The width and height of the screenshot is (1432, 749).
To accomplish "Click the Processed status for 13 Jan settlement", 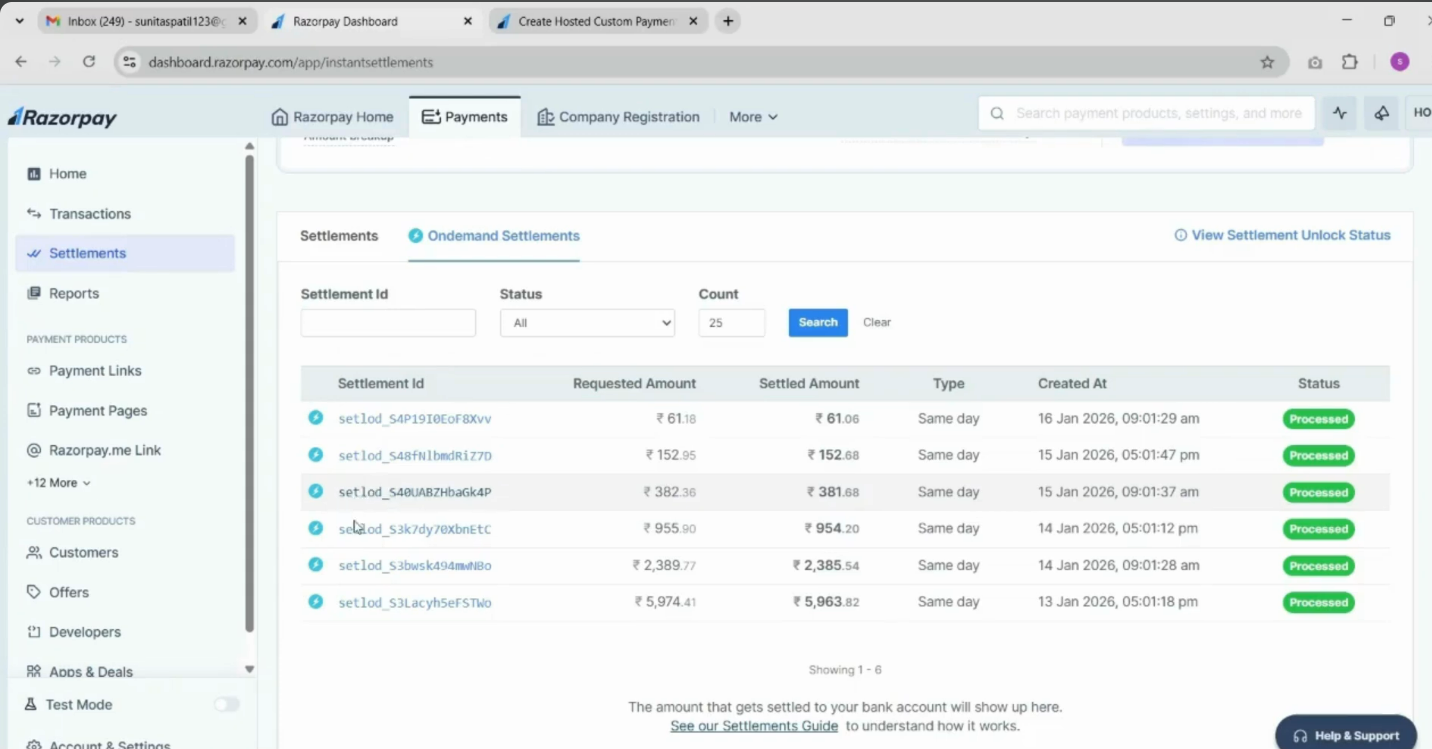I will tap(1318, 602).
